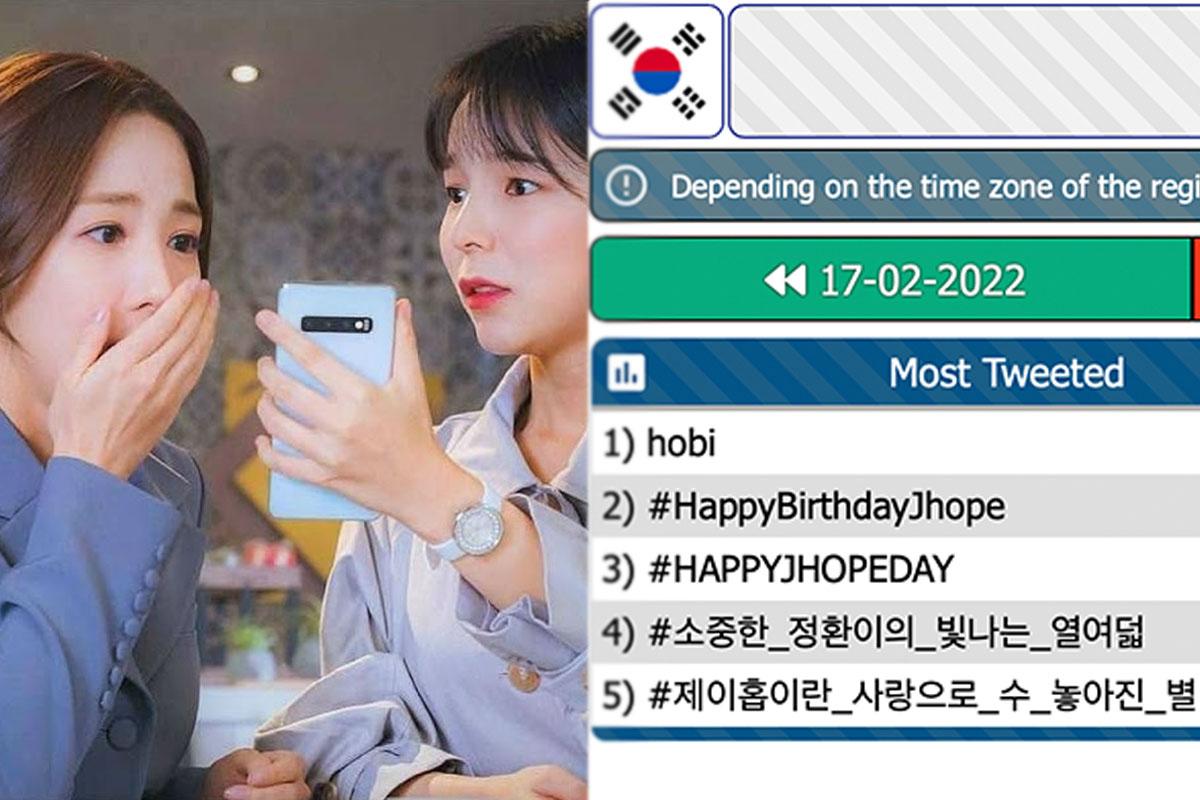The height and width of the screenshot is (800, 1200).
Task: Click the wristwatch in the photo
Action: (476, 528)
